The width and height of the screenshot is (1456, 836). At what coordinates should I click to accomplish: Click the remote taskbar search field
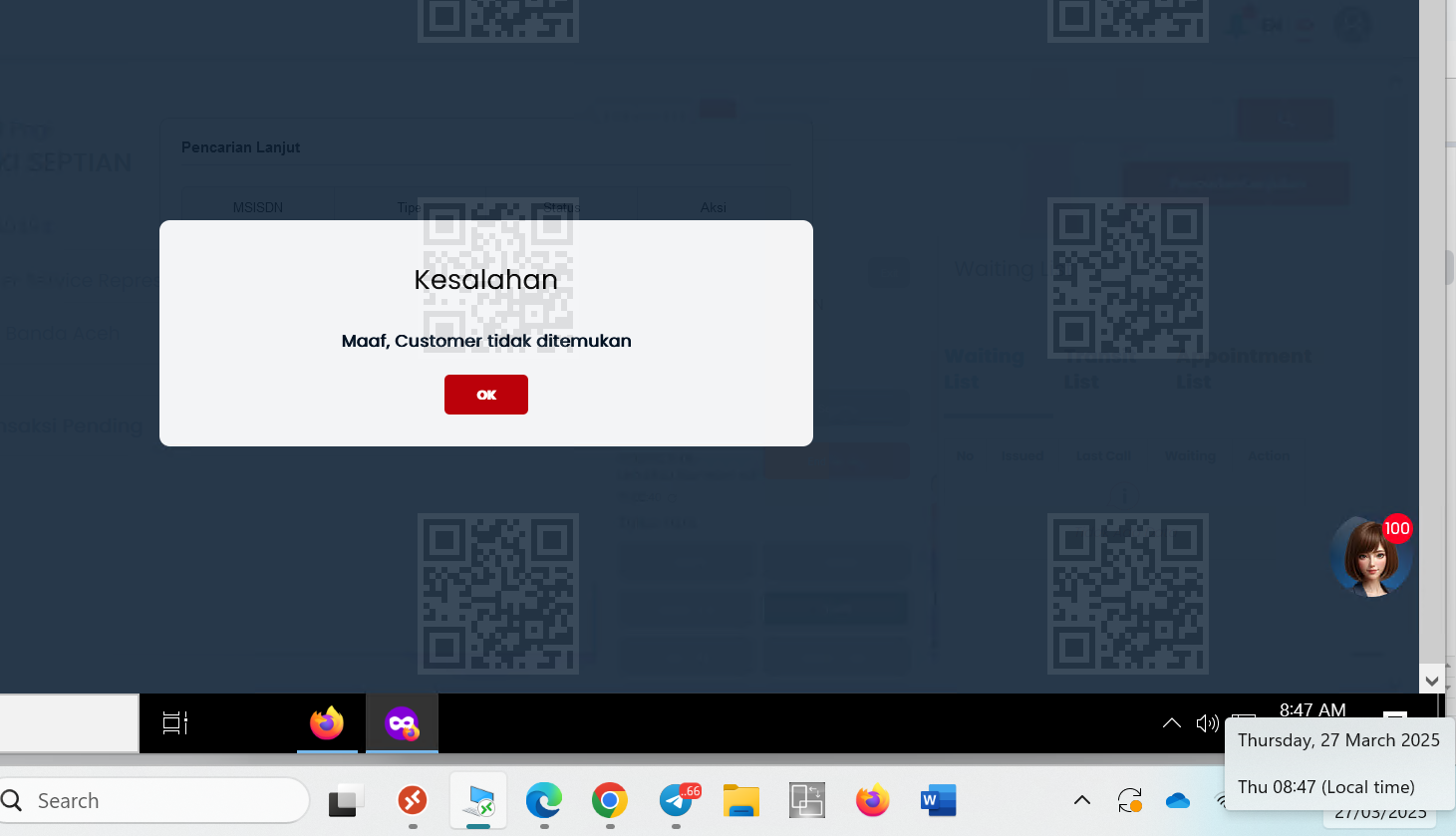pyautogui.click(x=69, y=723)
